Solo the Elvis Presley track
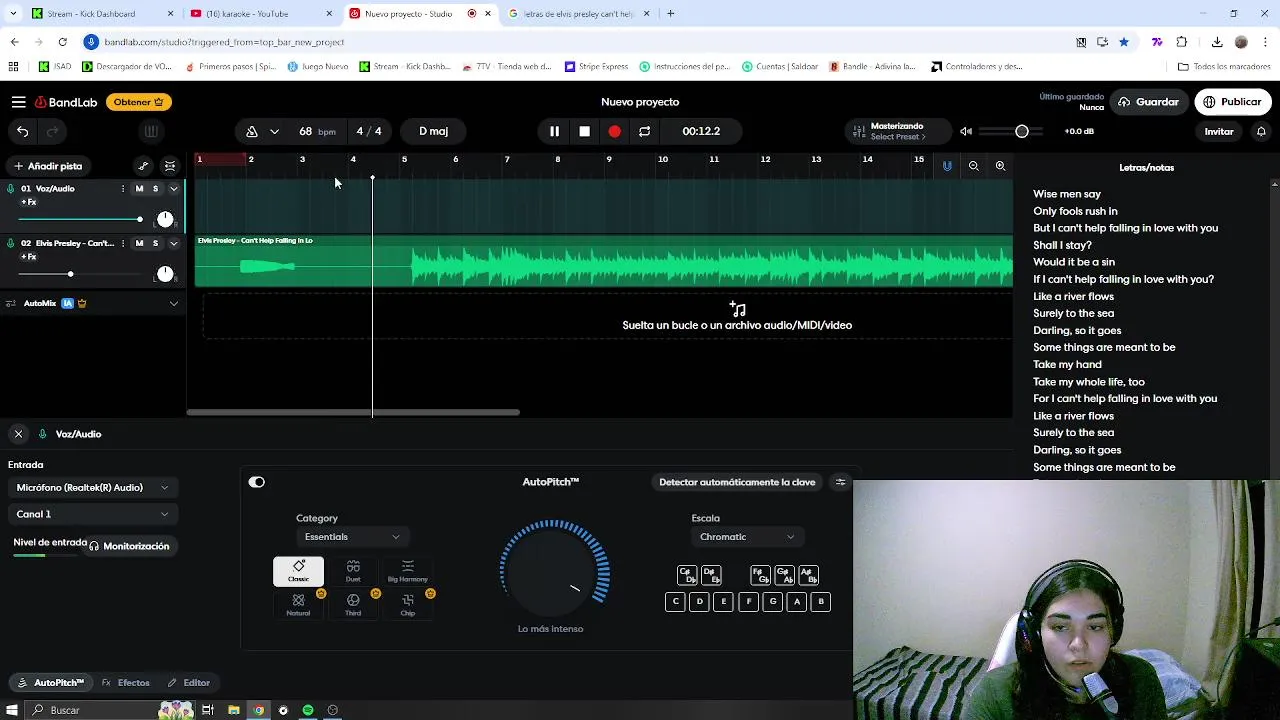 [155, 243]
